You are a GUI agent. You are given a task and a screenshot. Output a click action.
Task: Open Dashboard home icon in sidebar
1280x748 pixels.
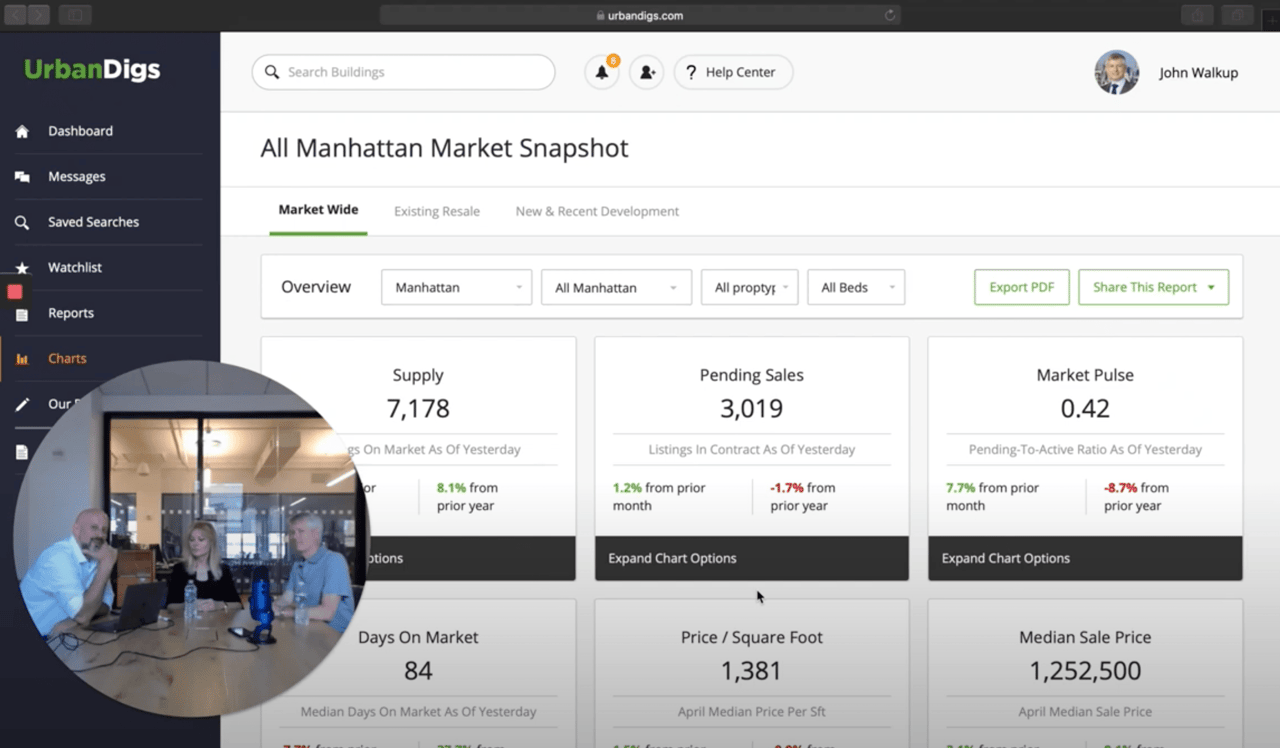tap(22, 131)
